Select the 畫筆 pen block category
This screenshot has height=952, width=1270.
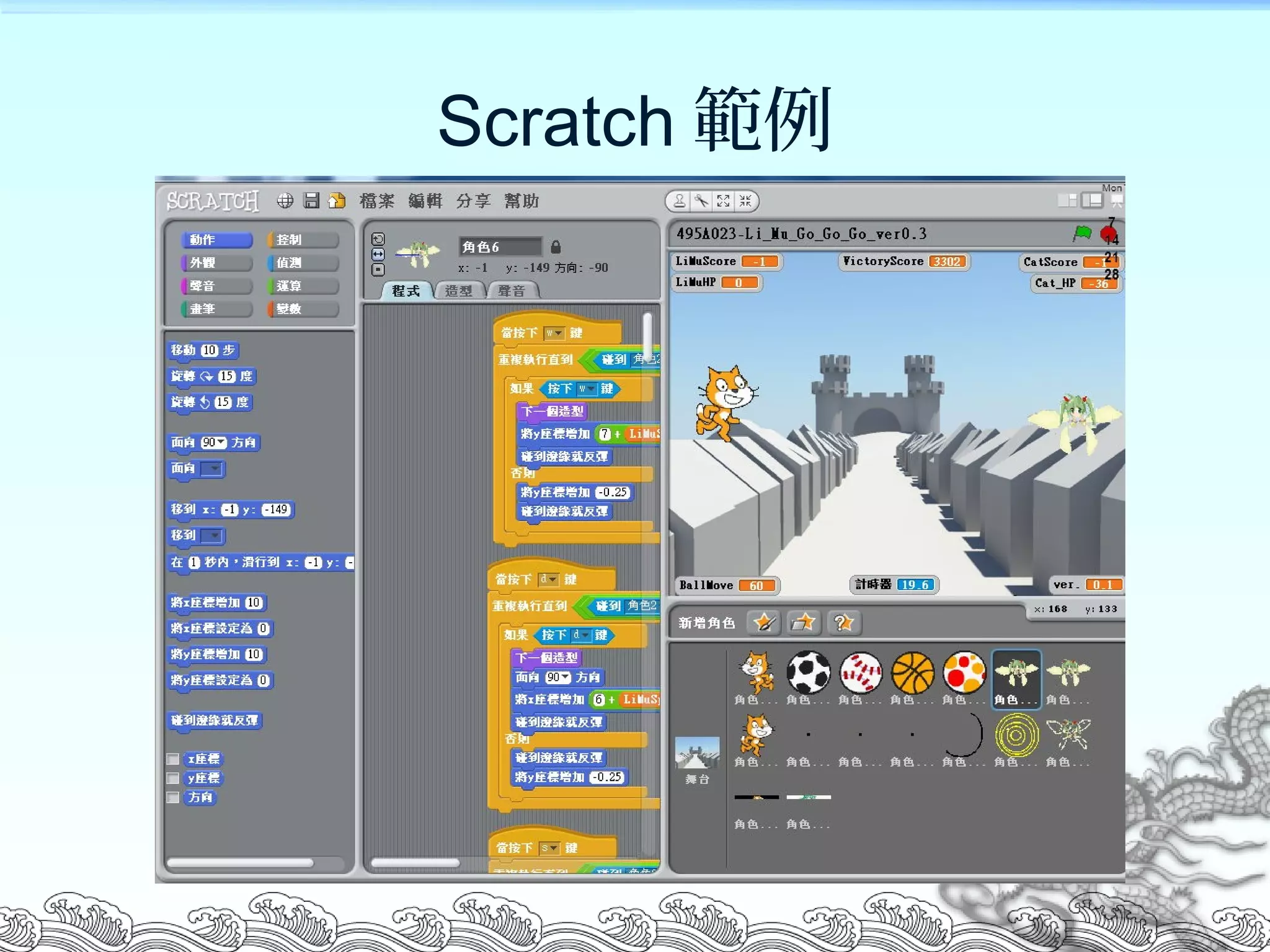216,309
